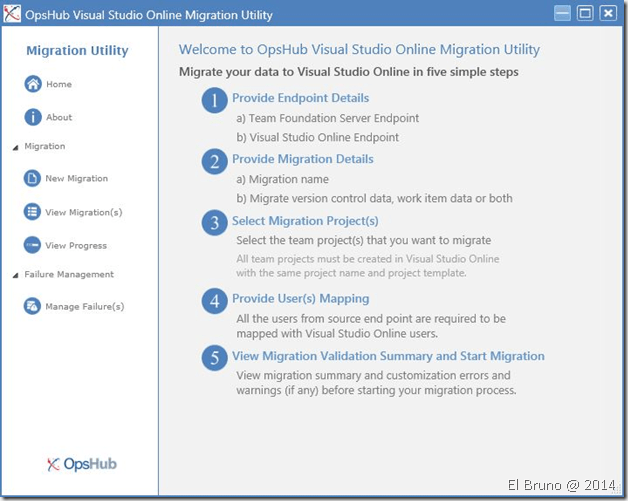Image resolution: width=628 pixels, height=501 pixels.
Task: Click the View Progress icon
Action: (33, 245)
